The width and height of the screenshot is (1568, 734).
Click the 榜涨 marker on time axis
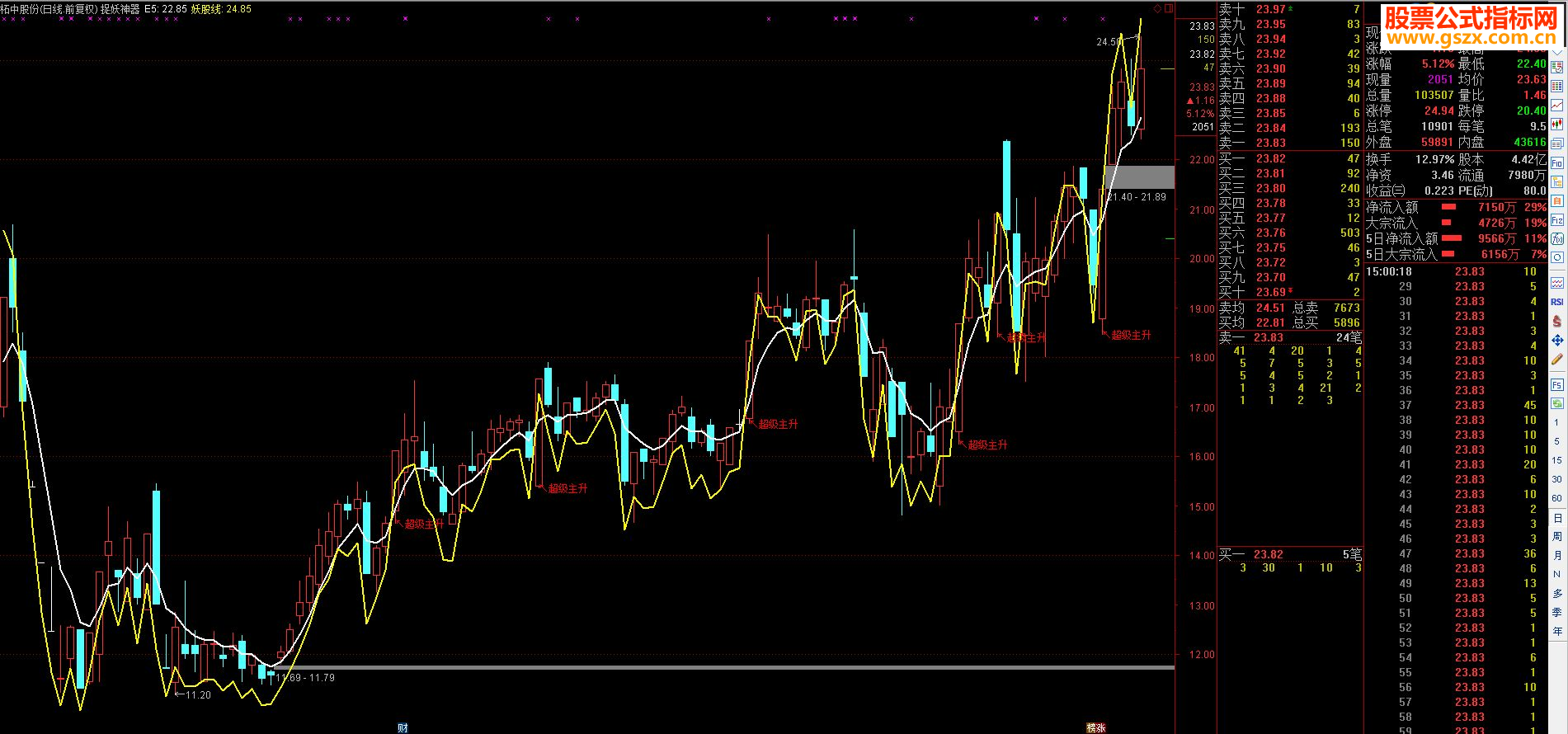pos(1095,727)
